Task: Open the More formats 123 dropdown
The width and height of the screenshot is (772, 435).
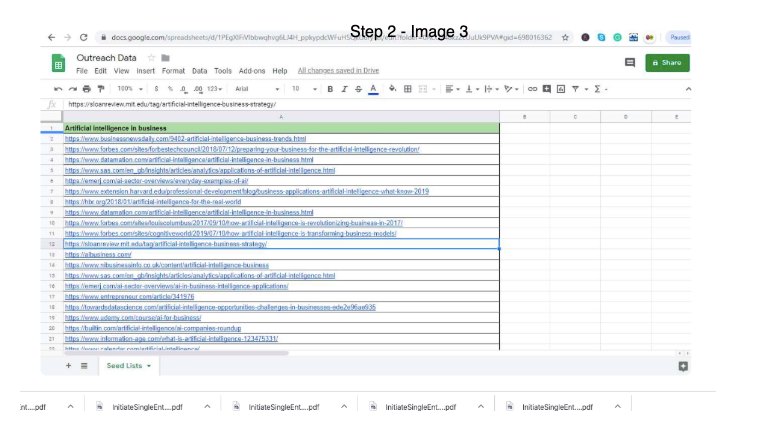Action: coord(214,89)
